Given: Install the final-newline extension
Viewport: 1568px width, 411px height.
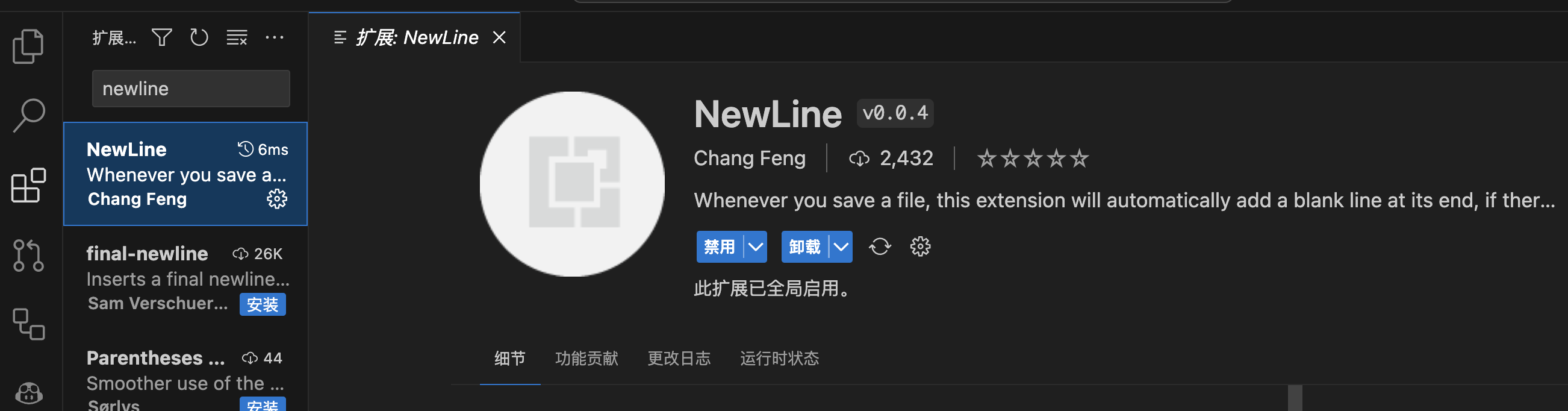Looking at the screenshot, I should [263, 304].
